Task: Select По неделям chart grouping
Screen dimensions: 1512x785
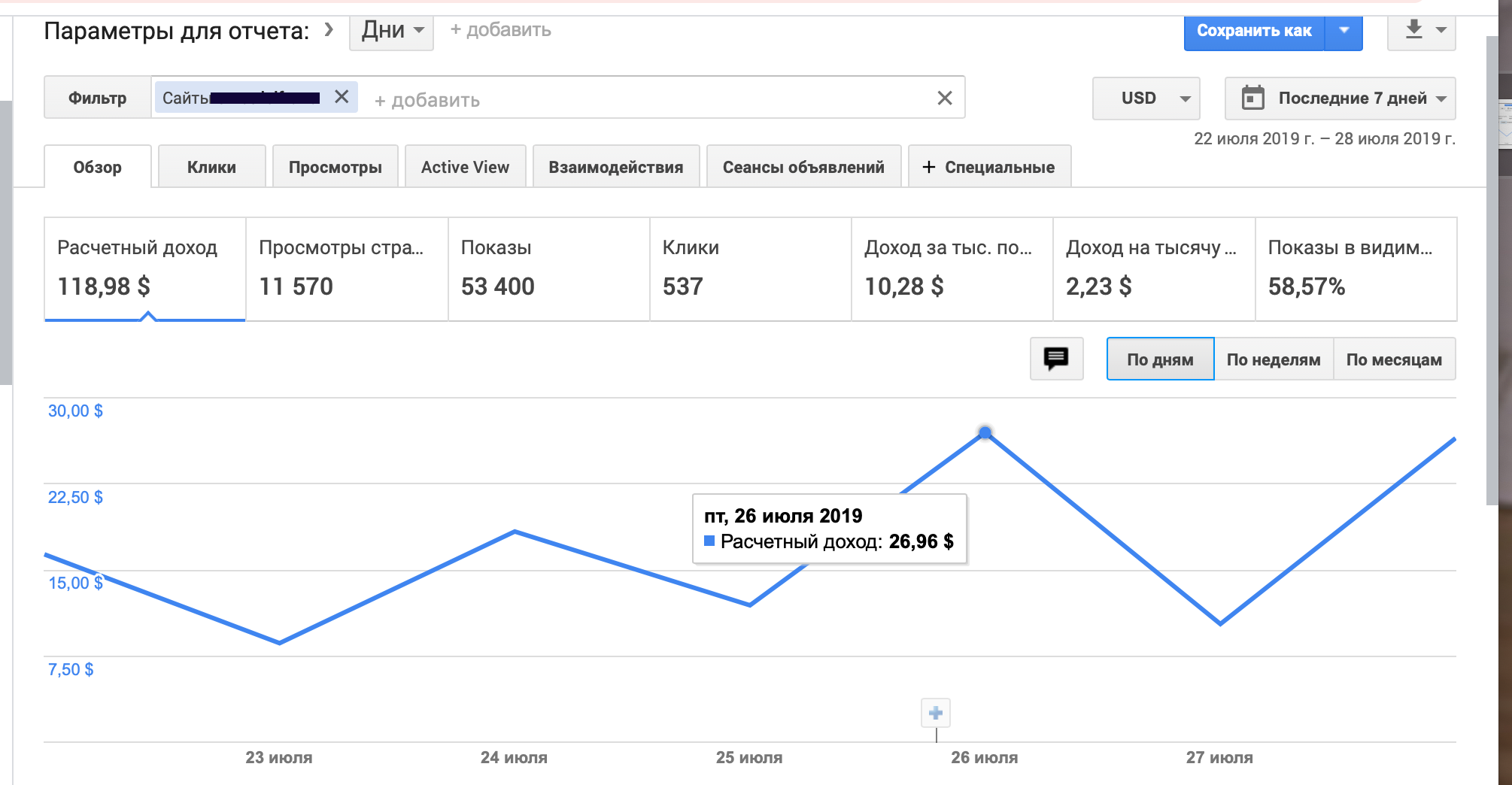Action: click(x=1274, y=359)
